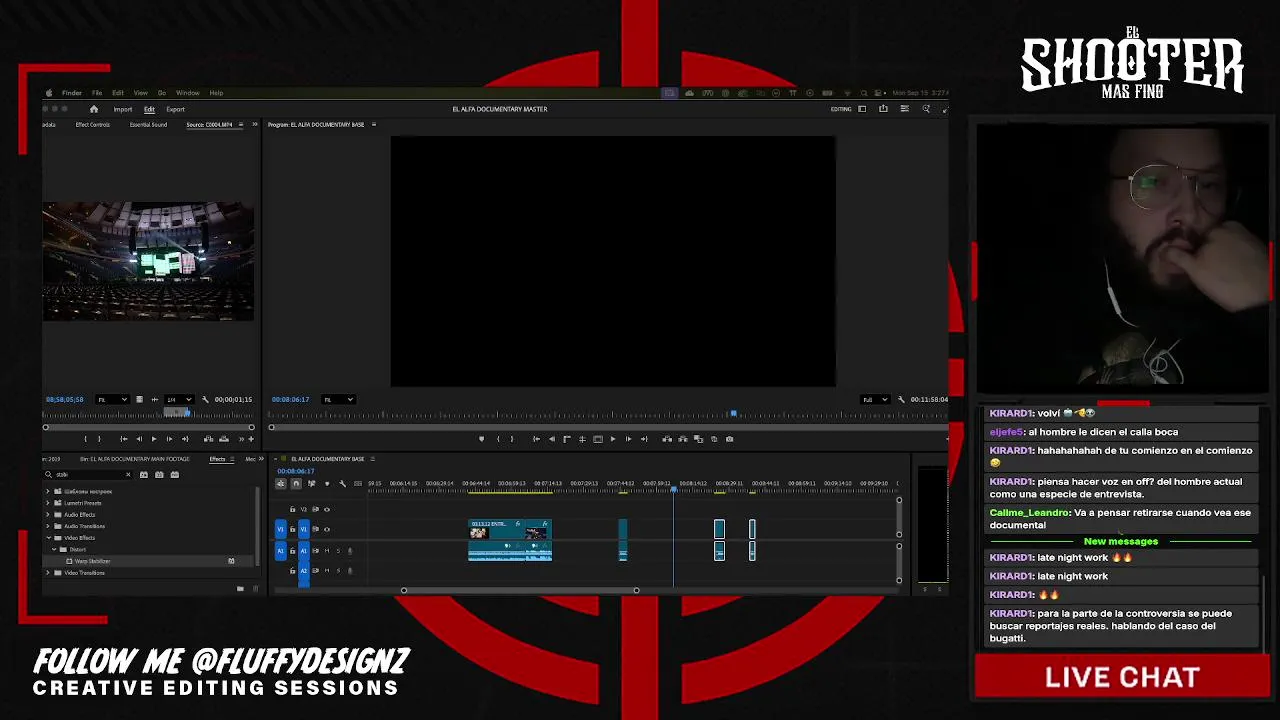The height and width of the screenshot is (720, 1280).
Task: Click the Lift button in Program monitor
Action: (667, 439)
